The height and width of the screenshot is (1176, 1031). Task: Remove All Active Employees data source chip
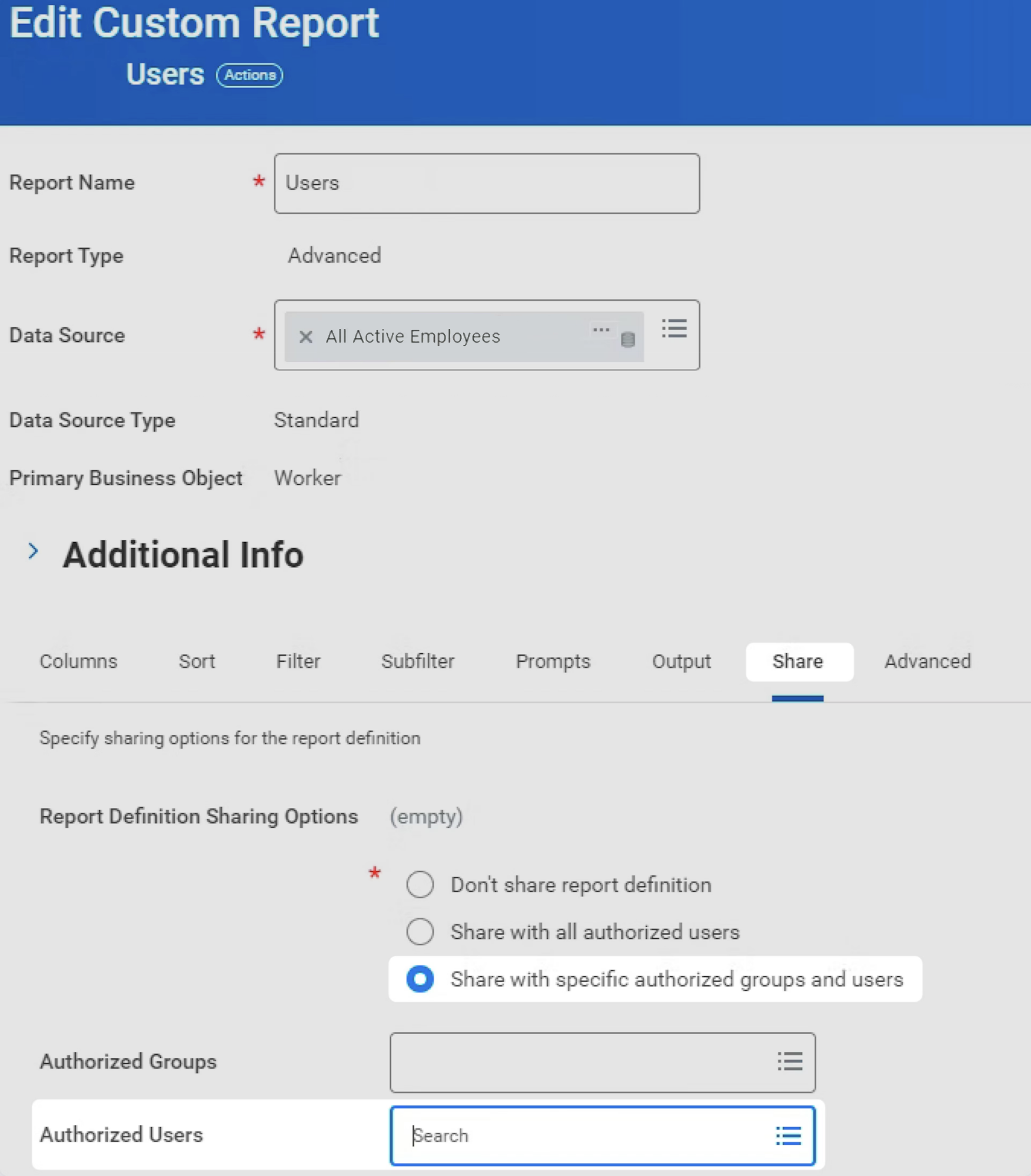coord(305,337)
